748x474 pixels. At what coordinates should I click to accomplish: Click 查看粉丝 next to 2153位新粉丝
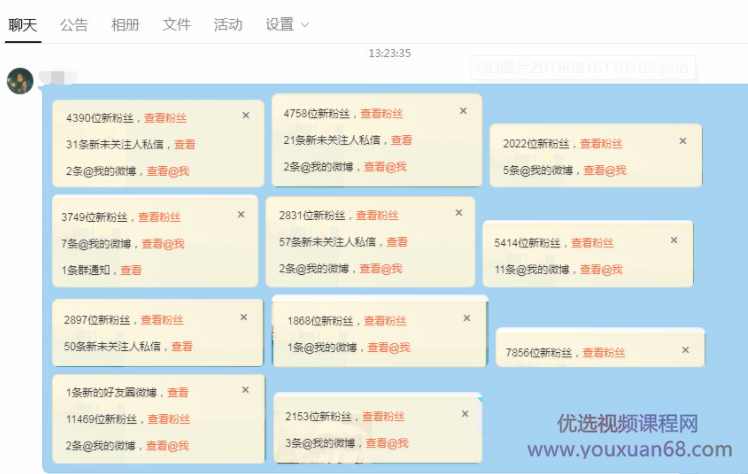tap(383, 417)
